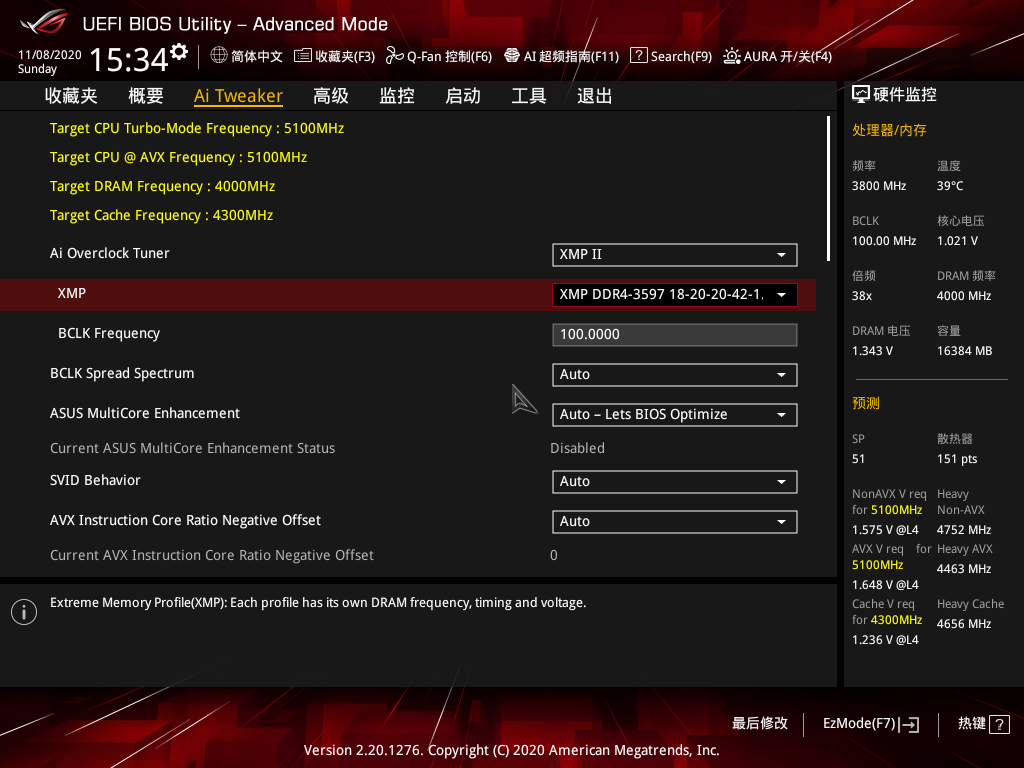Viewport: 1024px width, 768px height.
Task: Open the 收藏夹 tab
Action: point(71,96)
